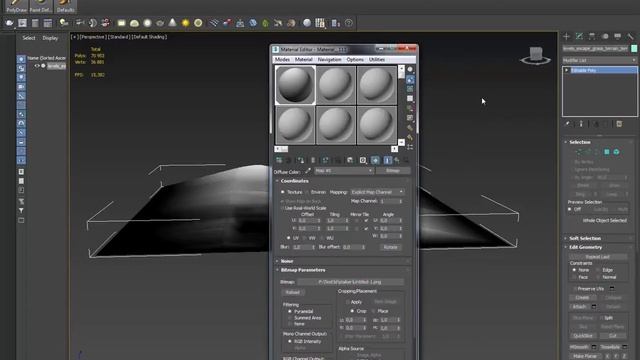Click Assign Material to Selection icon
Viewport: 640px width, 360px height.
click(x=301, y=160)
